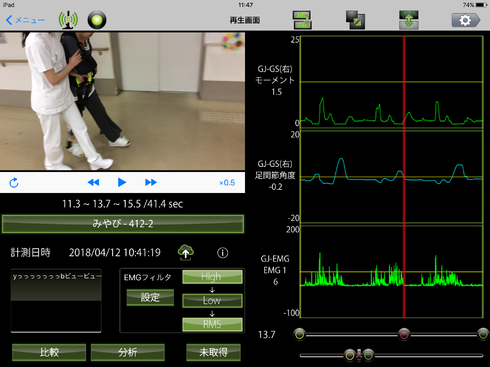Tap the vertical graph scale arrows icon
The height and width of the screenshot is (367, 490).
[409, 20]
